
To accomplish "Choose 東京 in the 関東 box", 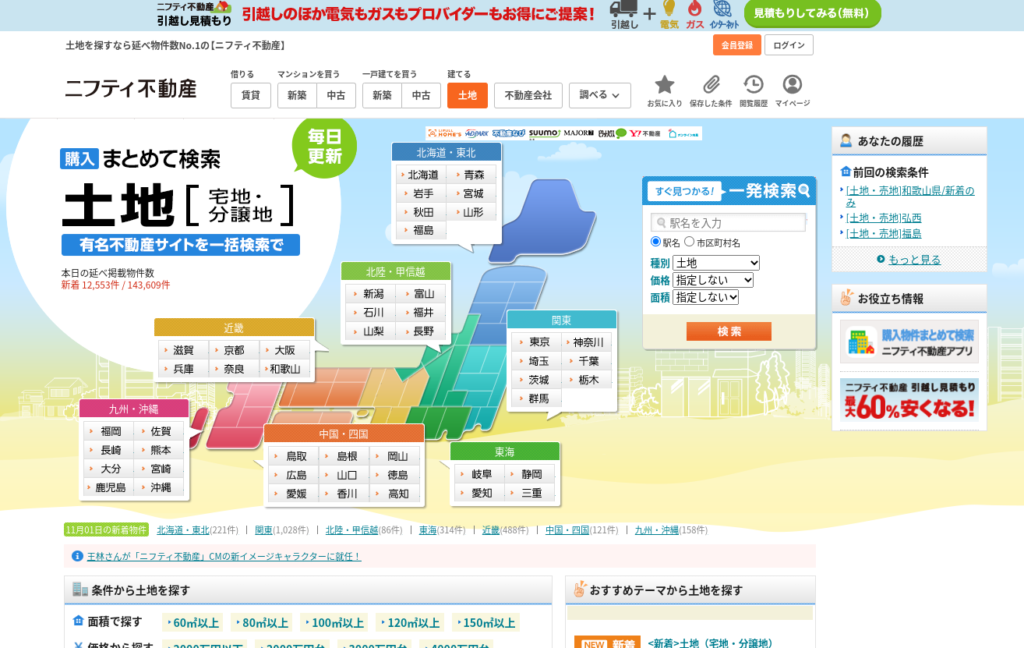I will 538,342.
